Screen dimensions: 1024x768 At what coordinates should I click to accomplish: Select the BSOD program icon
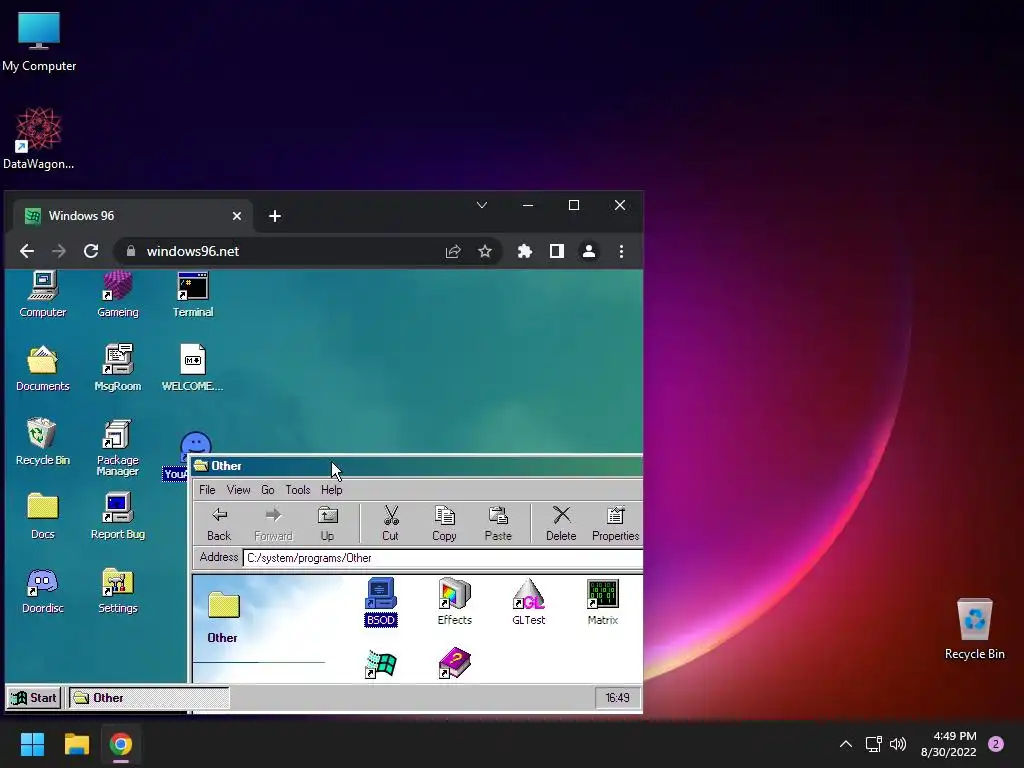click(381, 602)
